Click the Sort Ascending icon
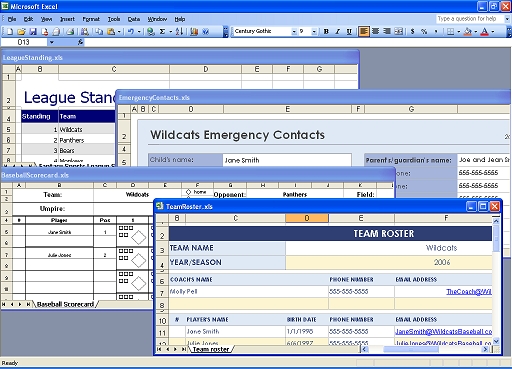The width and height of the screenshot is (512, 369). click(x=179, y=31)
